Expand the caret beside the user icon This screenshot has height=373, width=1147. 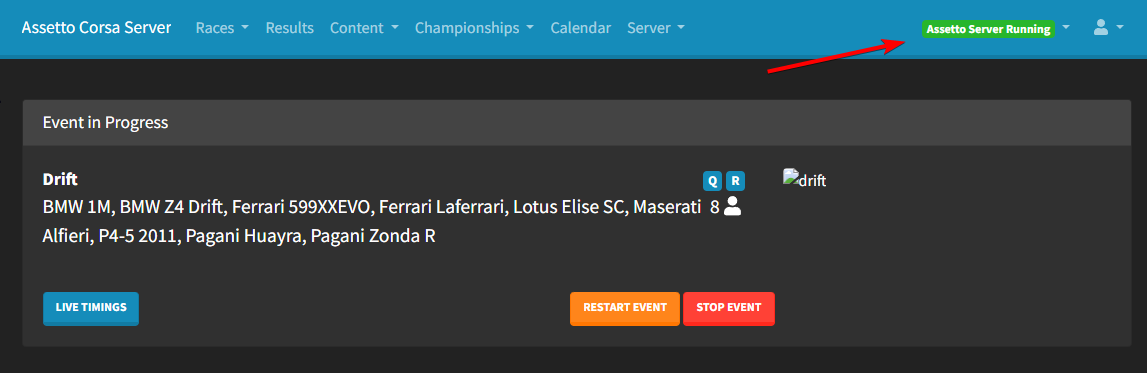(1120, 28)
